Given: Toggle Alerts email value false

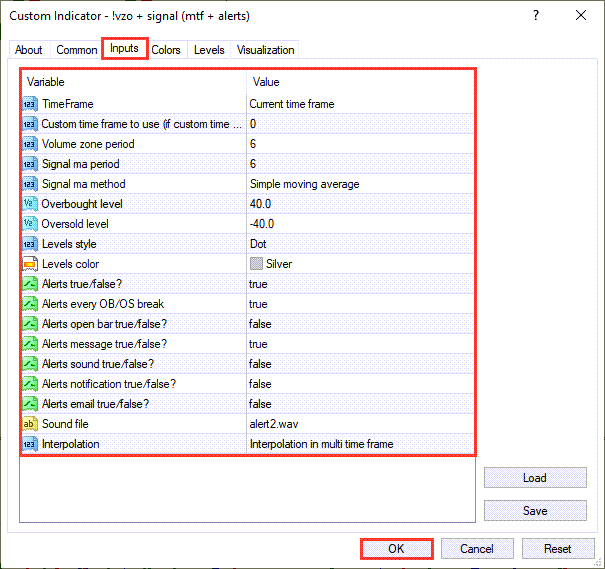Looking at the screenshot, I should [x=260, y=404].
